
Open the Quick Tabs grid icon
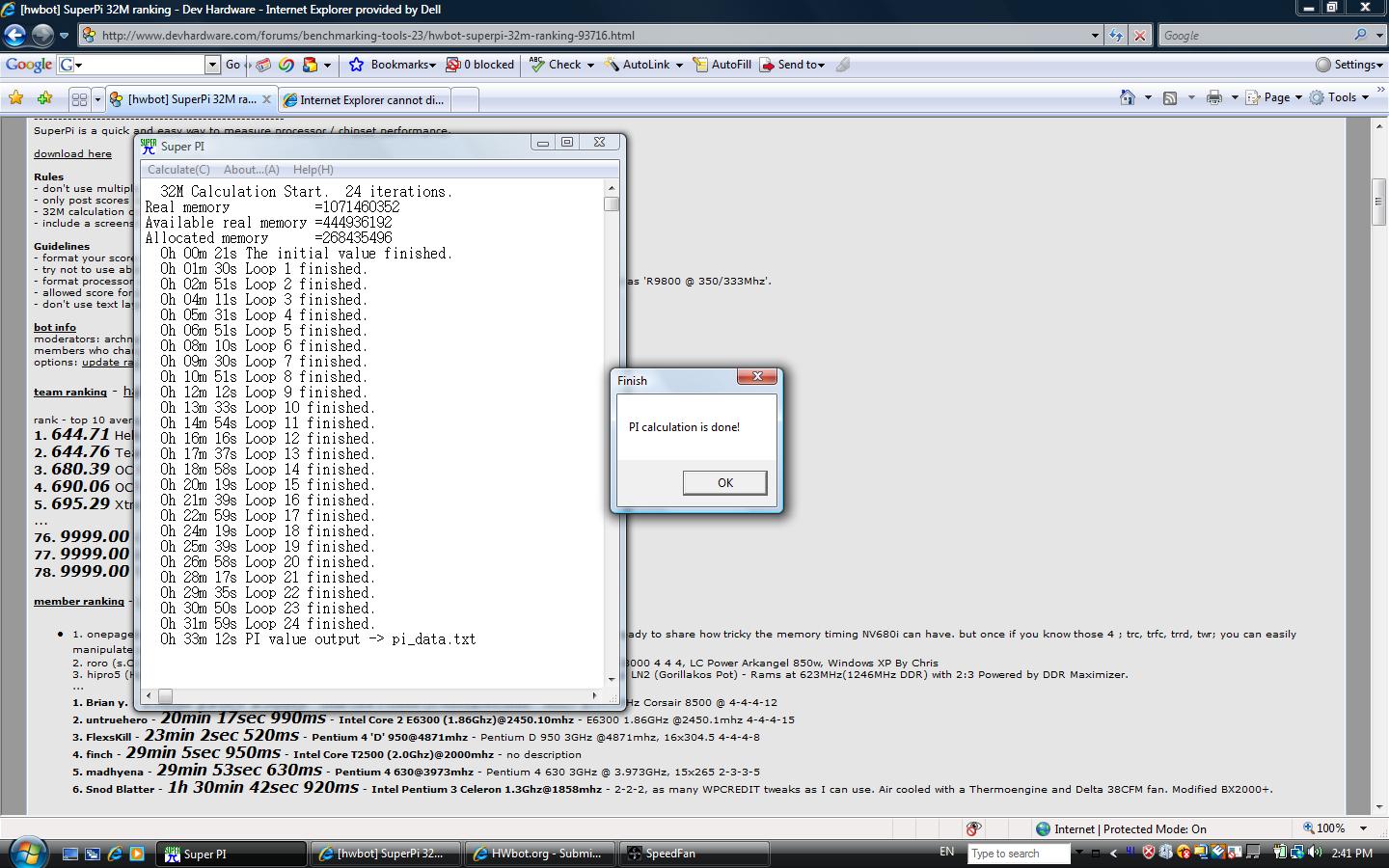coord(79,99)
